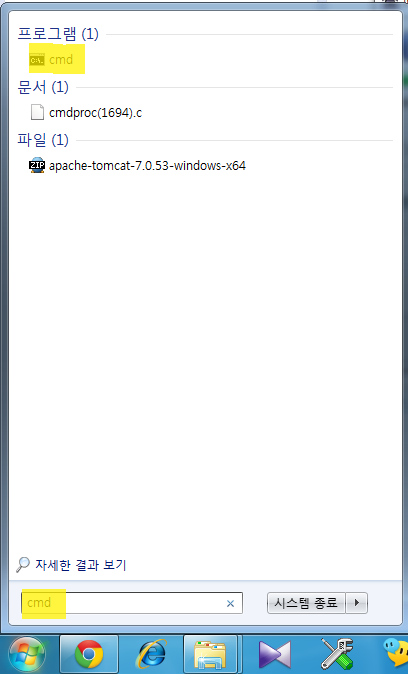Viewport: 408px width, 674px height.
Task: Click the 프로그램 (1) group header
Action: pos(58,34)
